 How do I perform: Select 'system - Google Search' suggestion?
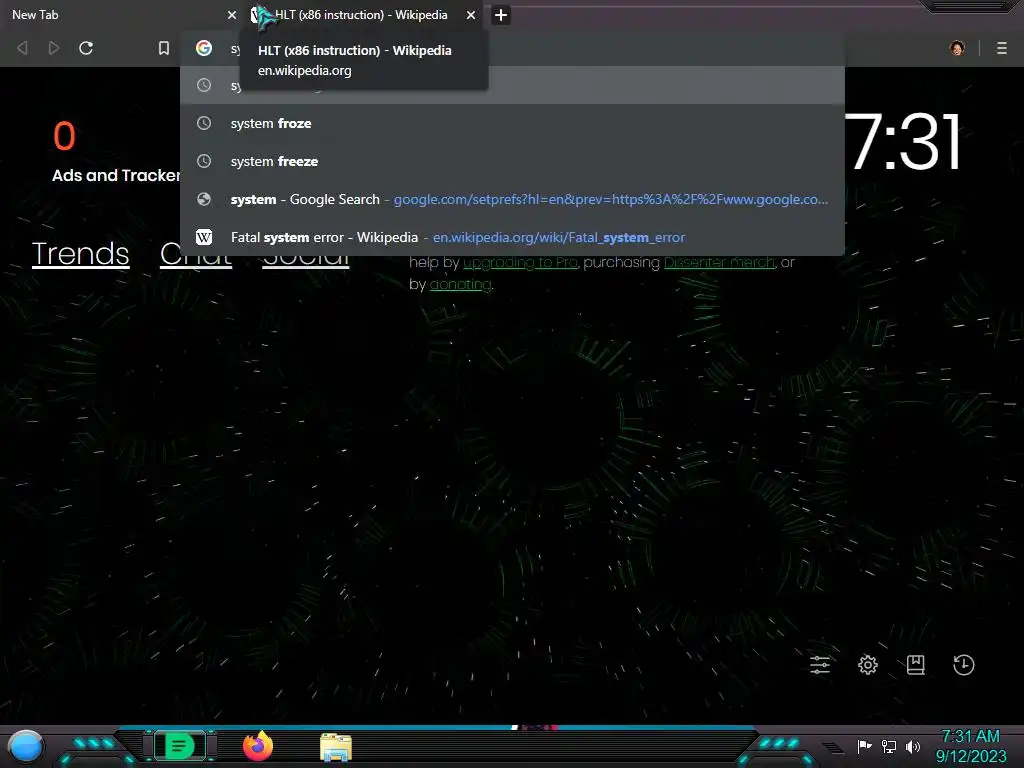tap(512, 199)
